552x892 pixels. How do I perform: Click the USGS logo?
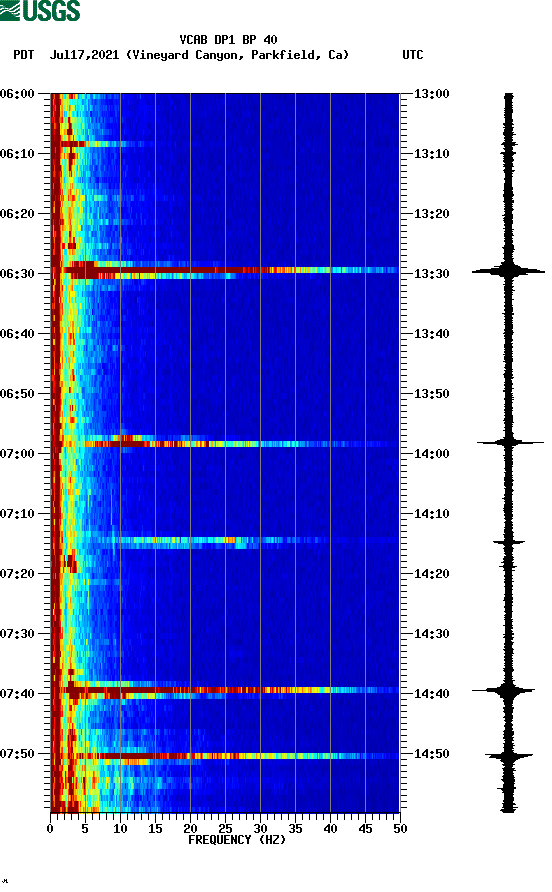click(x=40, y=10)
